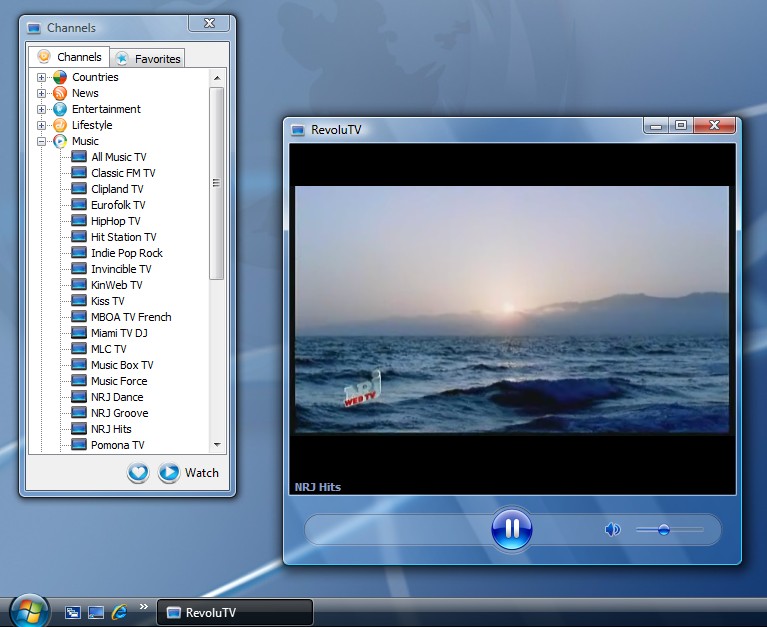This screenshot has width=767, height=627.
Task: Open the Windows Start menu orb
Action: pos(28,610)
